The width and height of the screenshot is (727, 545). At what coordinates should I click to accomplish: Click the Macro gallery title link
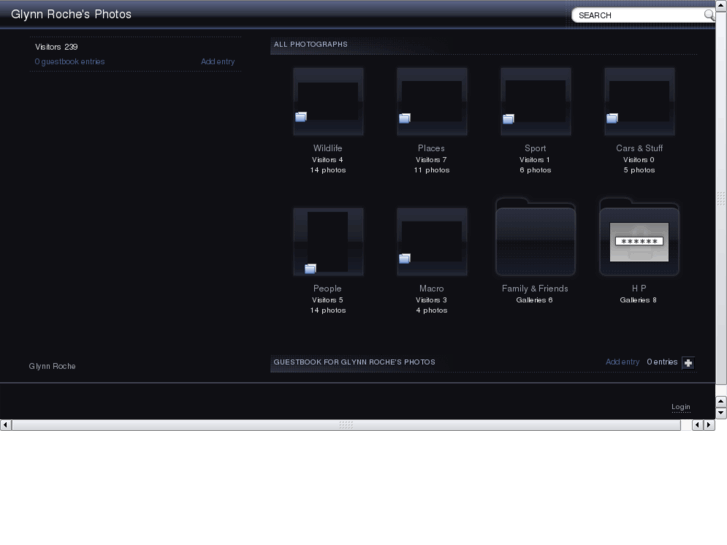tap(431, 289)
